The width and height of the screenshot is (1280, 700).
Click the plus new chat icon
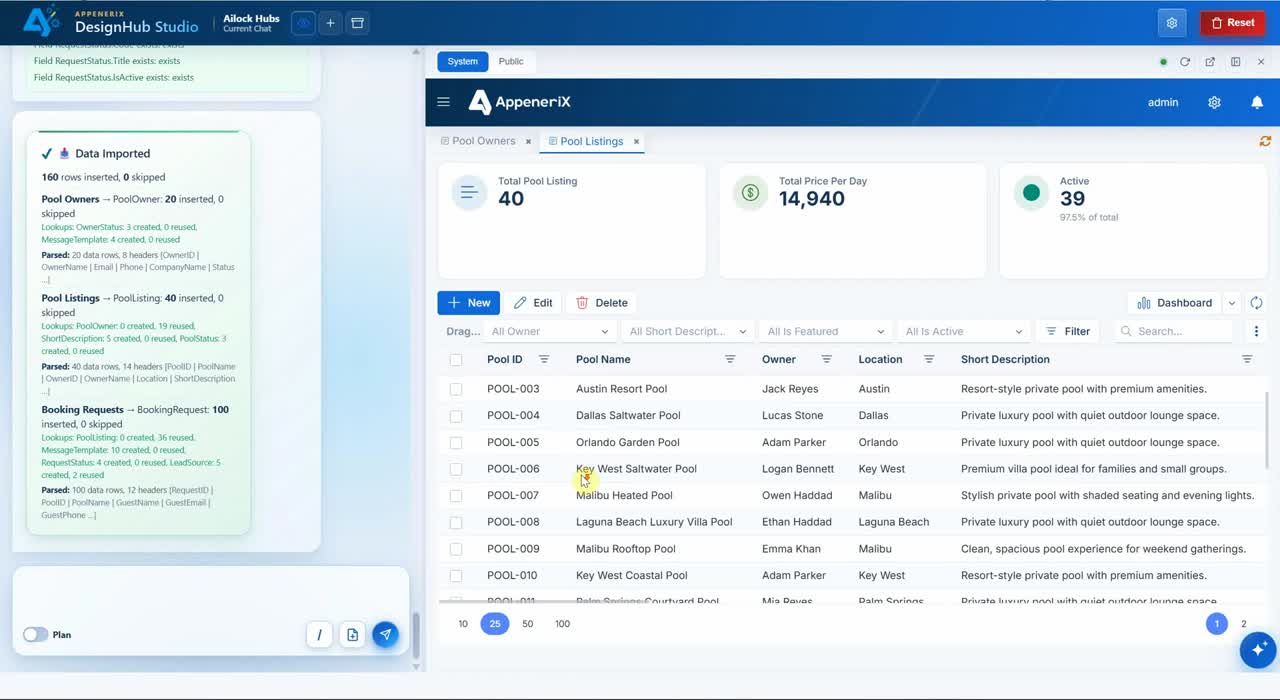point(330,23)
